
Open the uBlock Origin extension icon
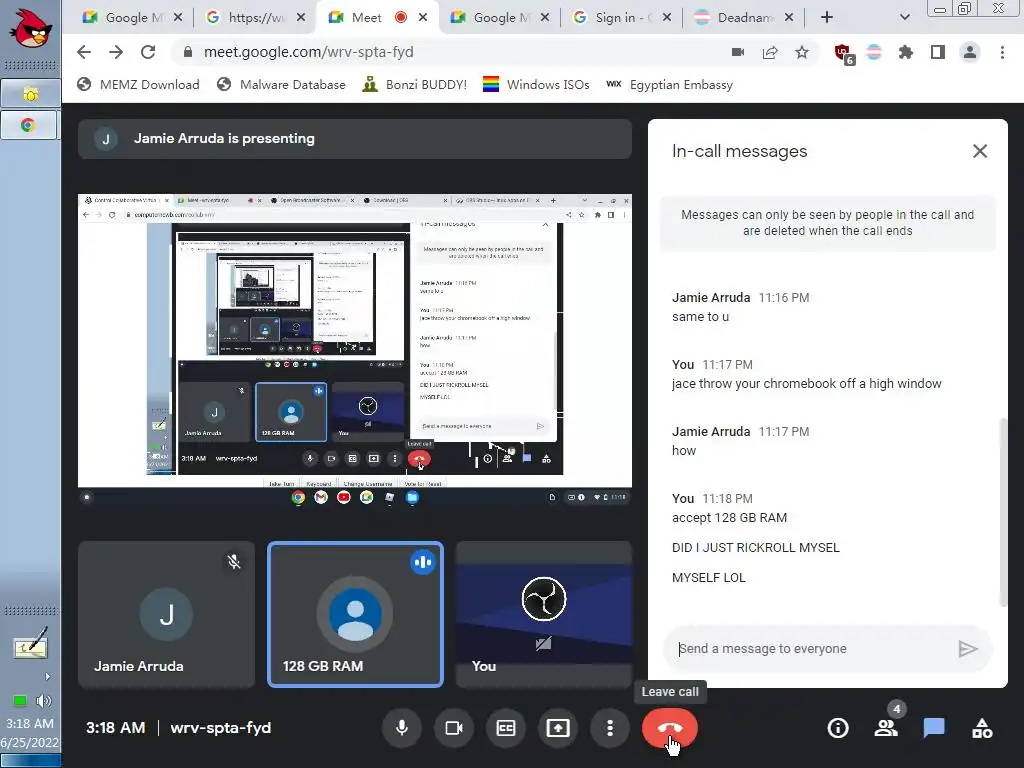844,53
